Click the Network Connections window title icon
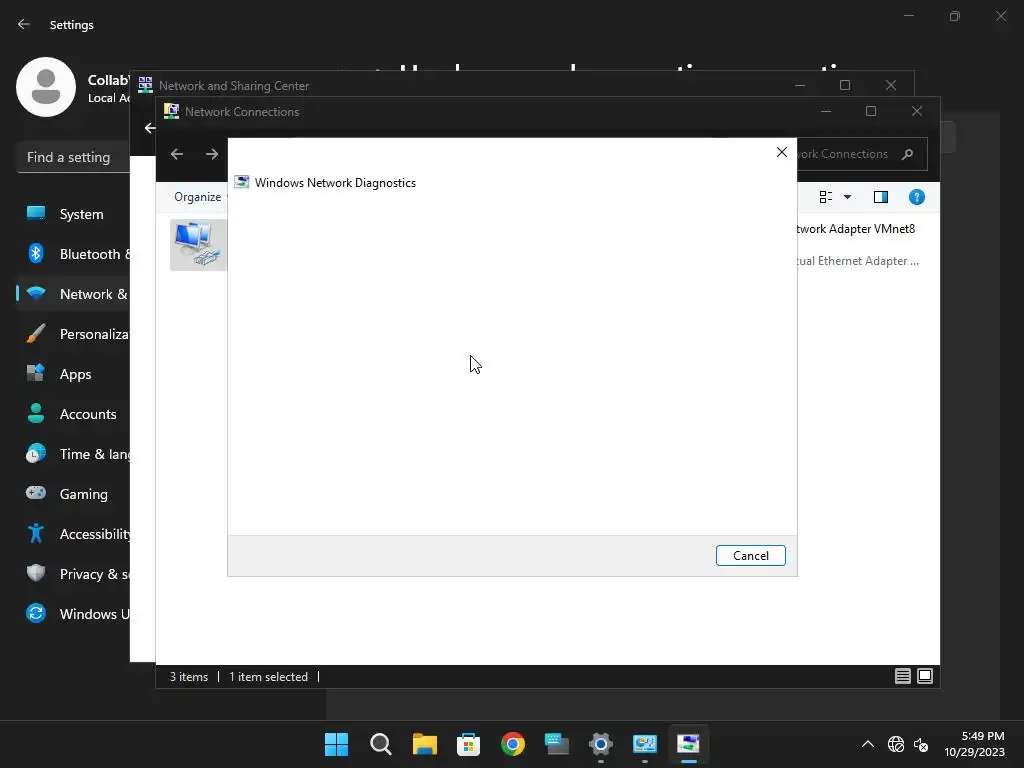This screenshot has height=768, width=1024. 171,111
